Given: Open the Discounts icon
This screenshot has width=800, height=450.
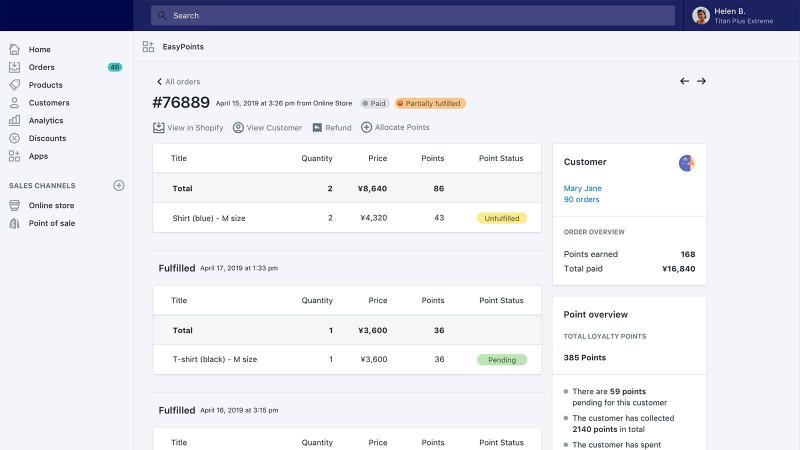Looking at the screenshot, I should pos(15,138).
